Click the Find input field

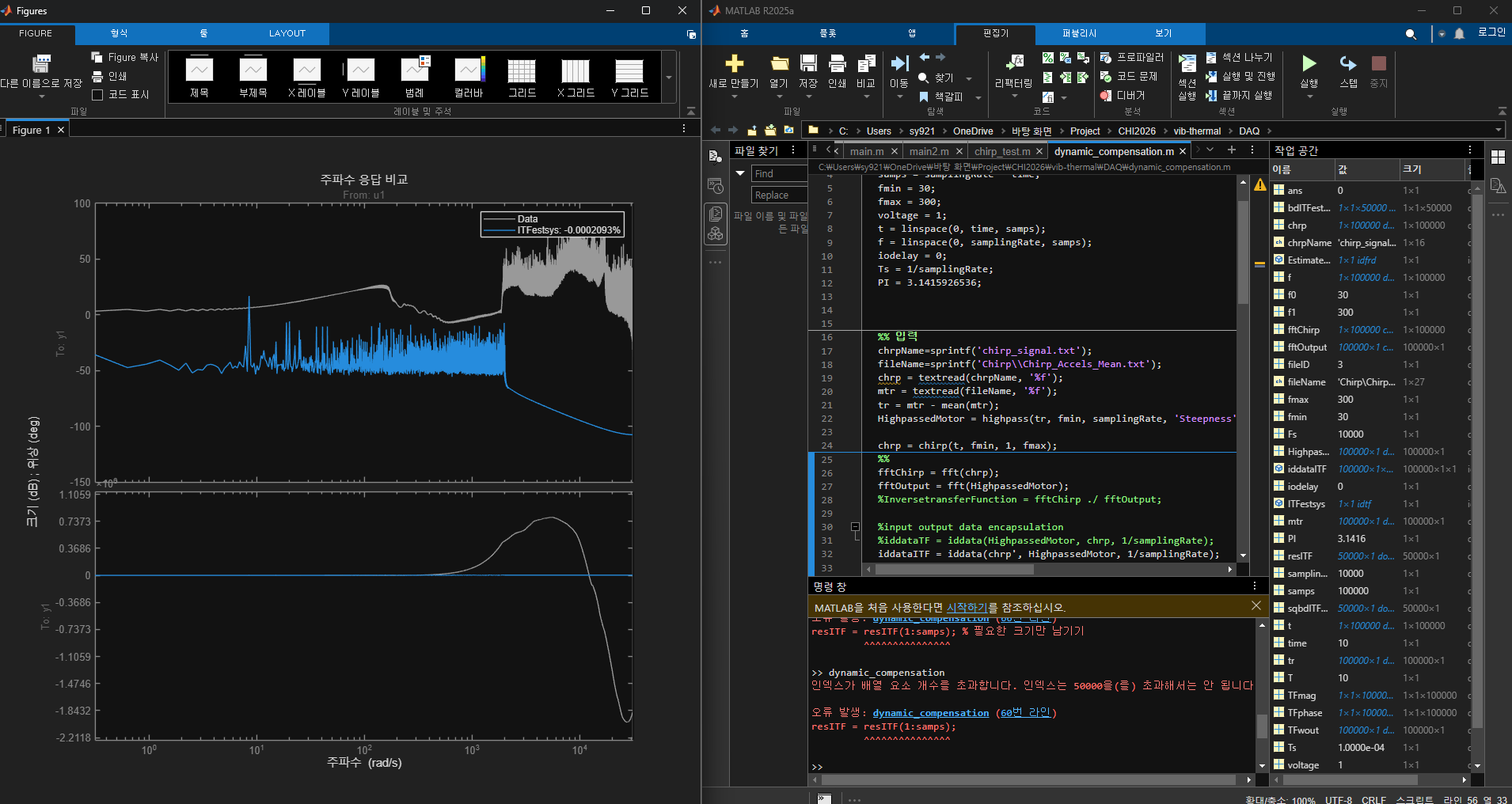(x=778, y=173)
